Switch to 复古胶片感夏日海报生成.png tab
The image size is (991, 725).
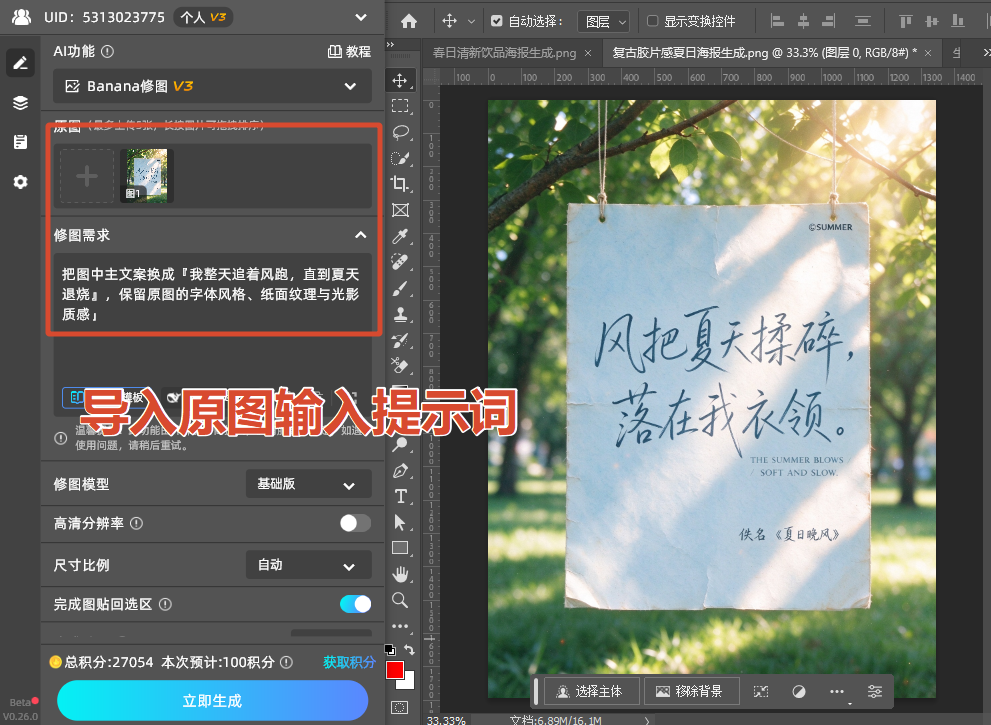[764, 53]
